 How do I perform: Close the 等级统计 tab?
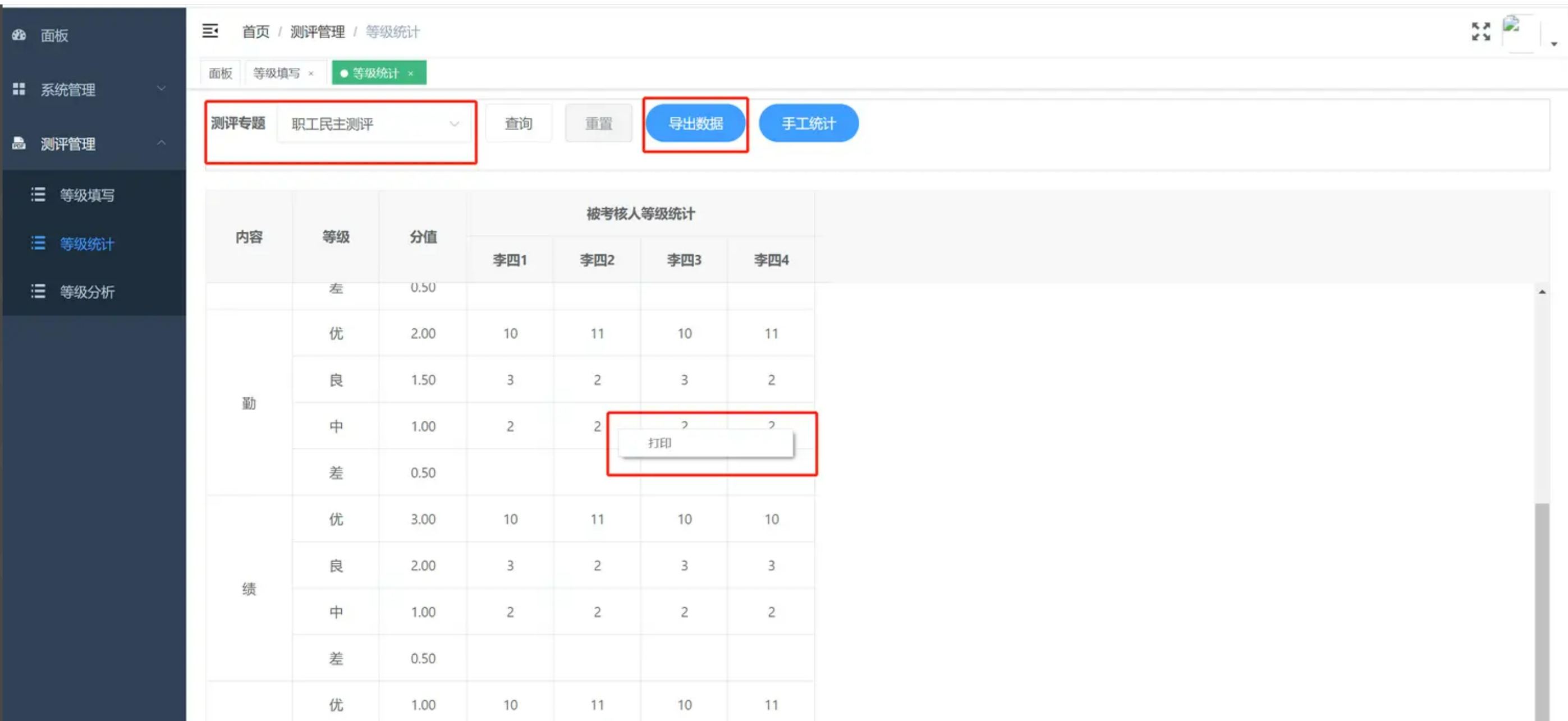(x=411, y=73)
